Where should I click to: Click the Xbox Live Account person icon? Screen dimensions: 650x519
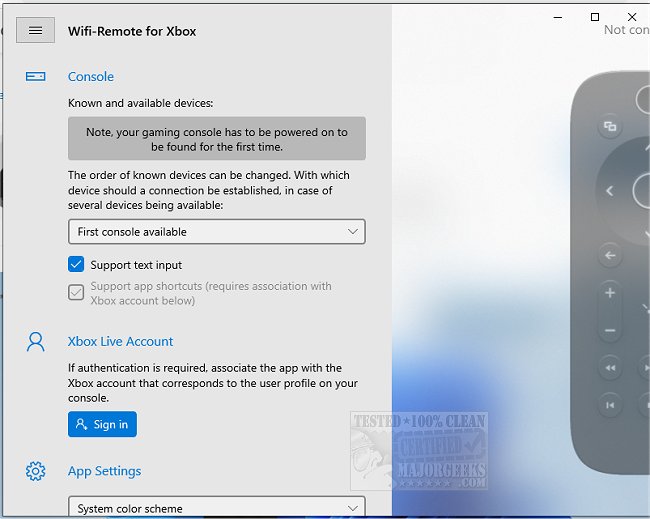[36, 342]
